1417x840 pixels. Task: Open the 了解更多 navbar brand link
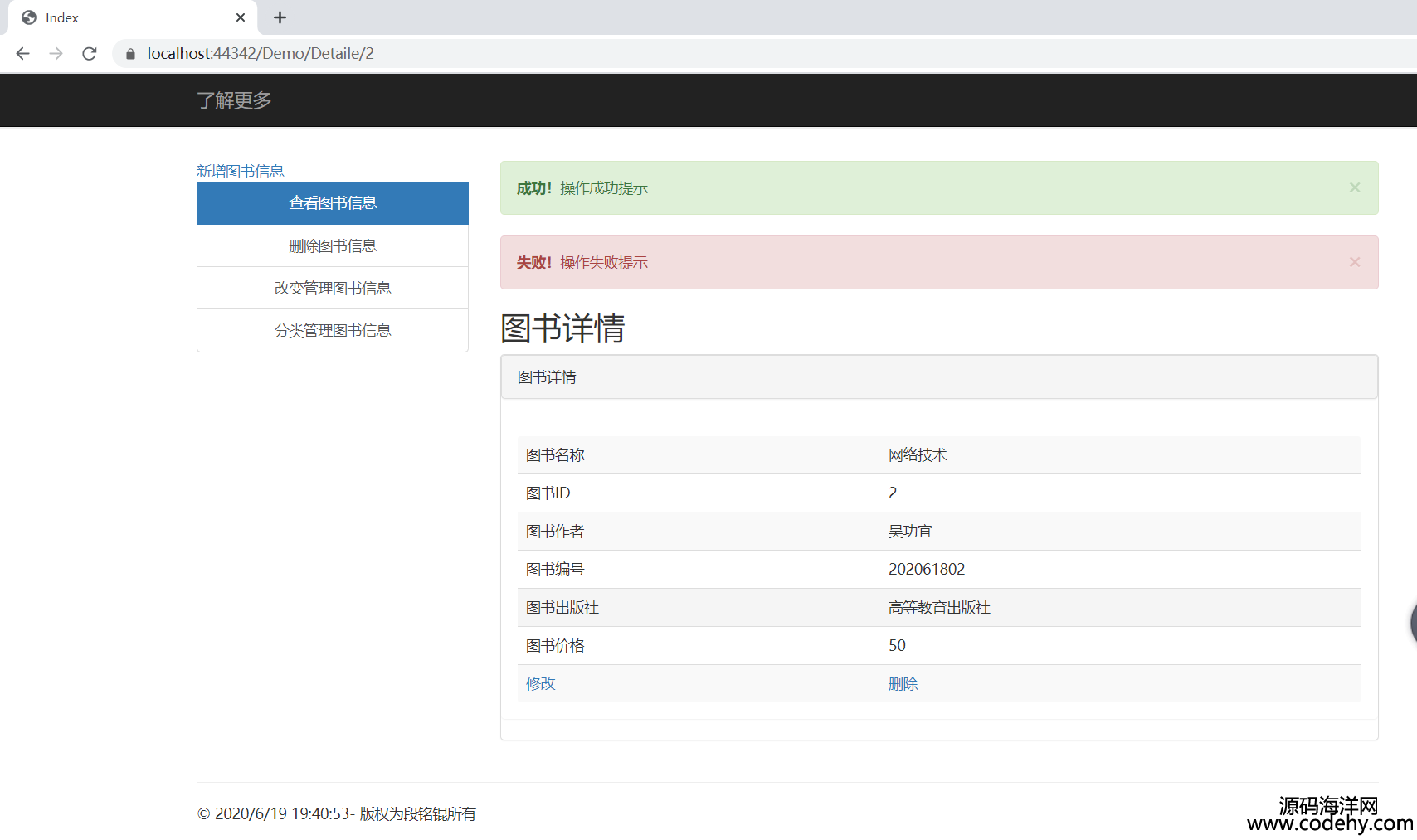[x=234, y=100]
